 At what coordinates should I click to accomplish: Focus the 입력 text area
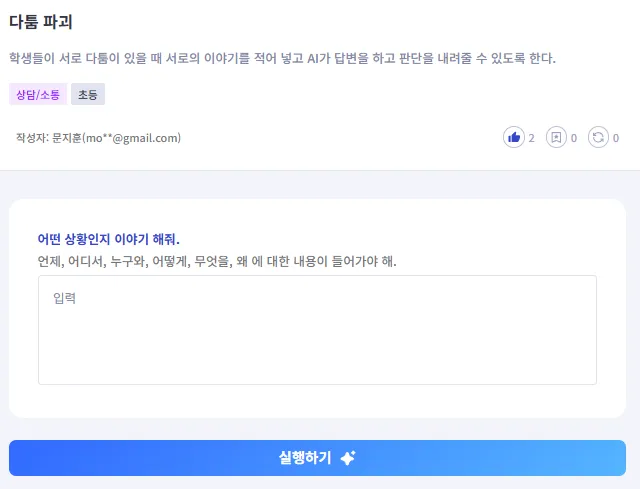click(x=317, y=340)
